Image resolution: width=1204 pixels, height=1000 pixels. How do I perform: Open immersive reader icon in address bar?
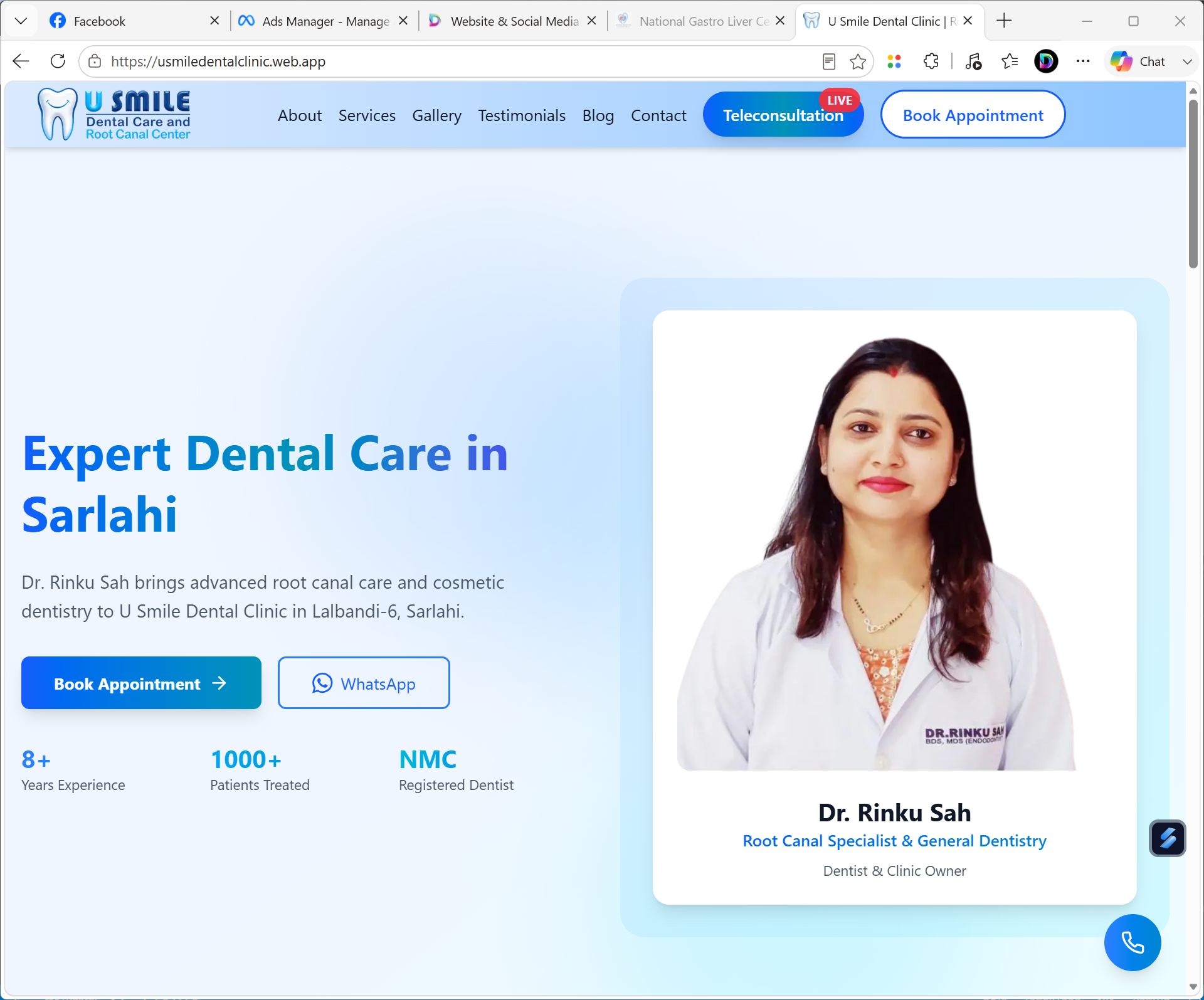pos(828,61)
